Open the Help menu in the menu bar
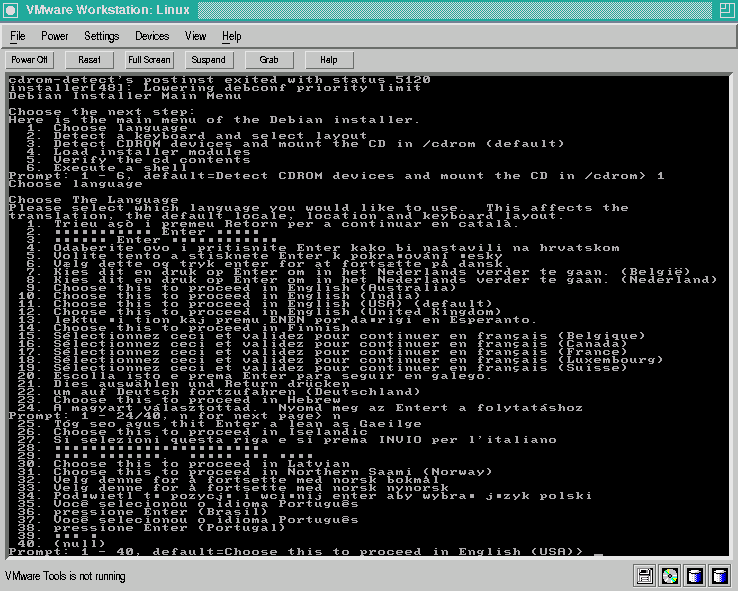The image size is (738, 591). coord(232,36)
